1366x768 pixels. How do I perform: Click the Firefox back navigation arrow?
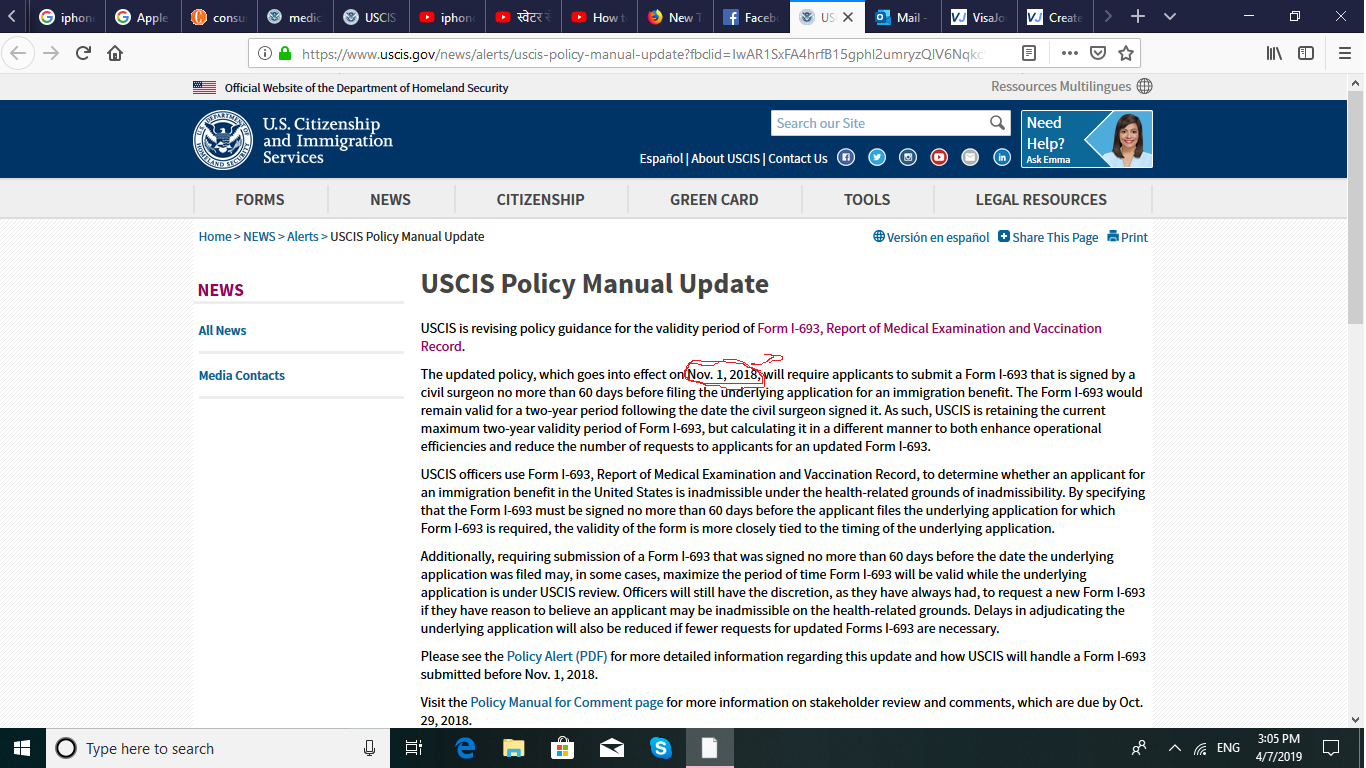[x=18, y=53]
